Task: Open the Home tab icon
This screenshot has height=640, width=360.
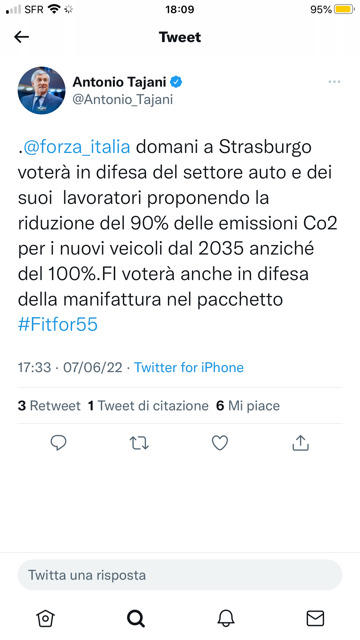Action: [x=45, y=618]
